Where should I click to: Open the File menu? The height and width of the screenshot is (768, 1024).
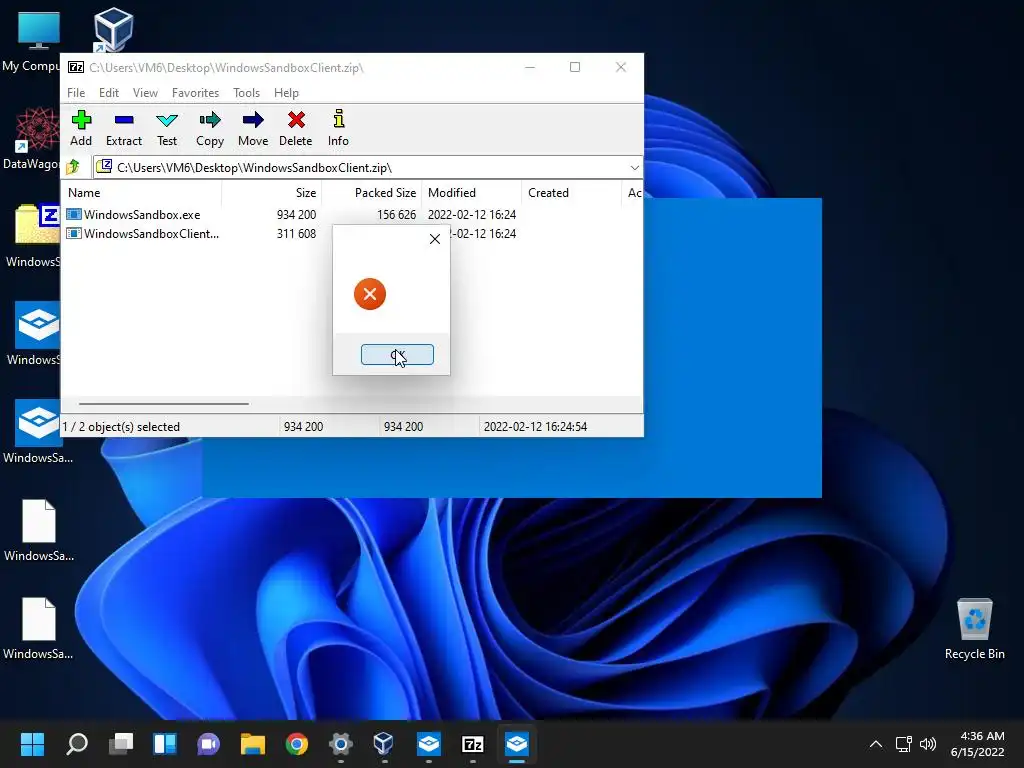pos(76,93)
